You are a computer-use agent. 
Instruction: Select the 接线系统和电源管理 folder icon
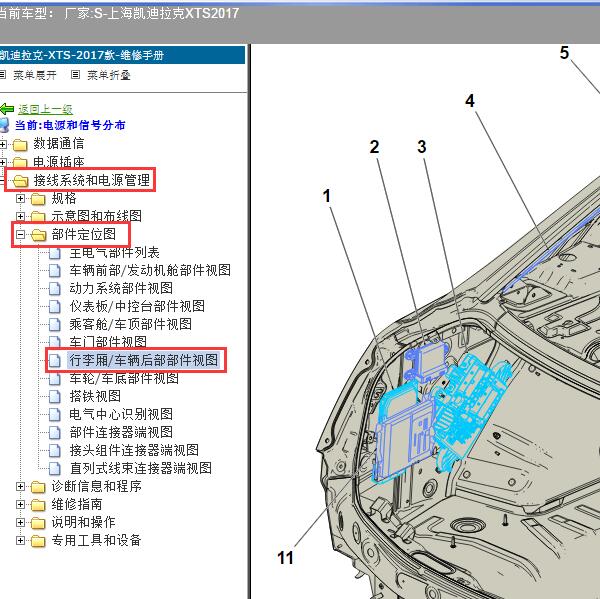(x=20, y=181)
